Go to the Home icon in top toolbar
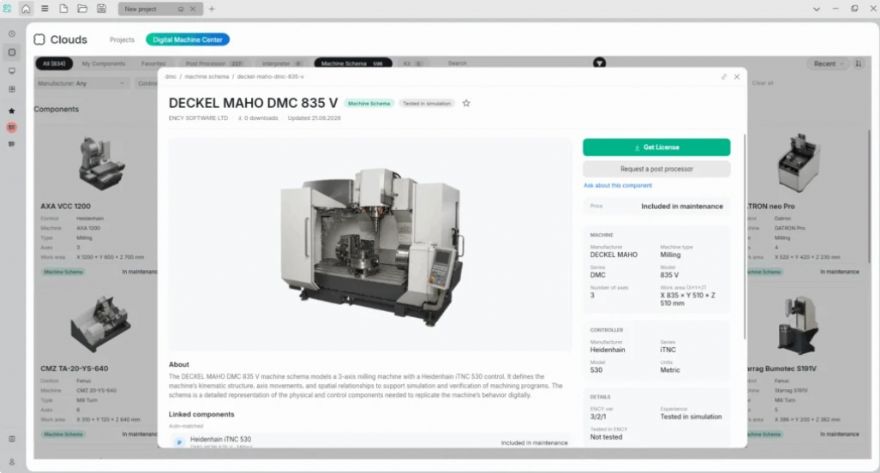880x473 pixels. tap(26, 9)
